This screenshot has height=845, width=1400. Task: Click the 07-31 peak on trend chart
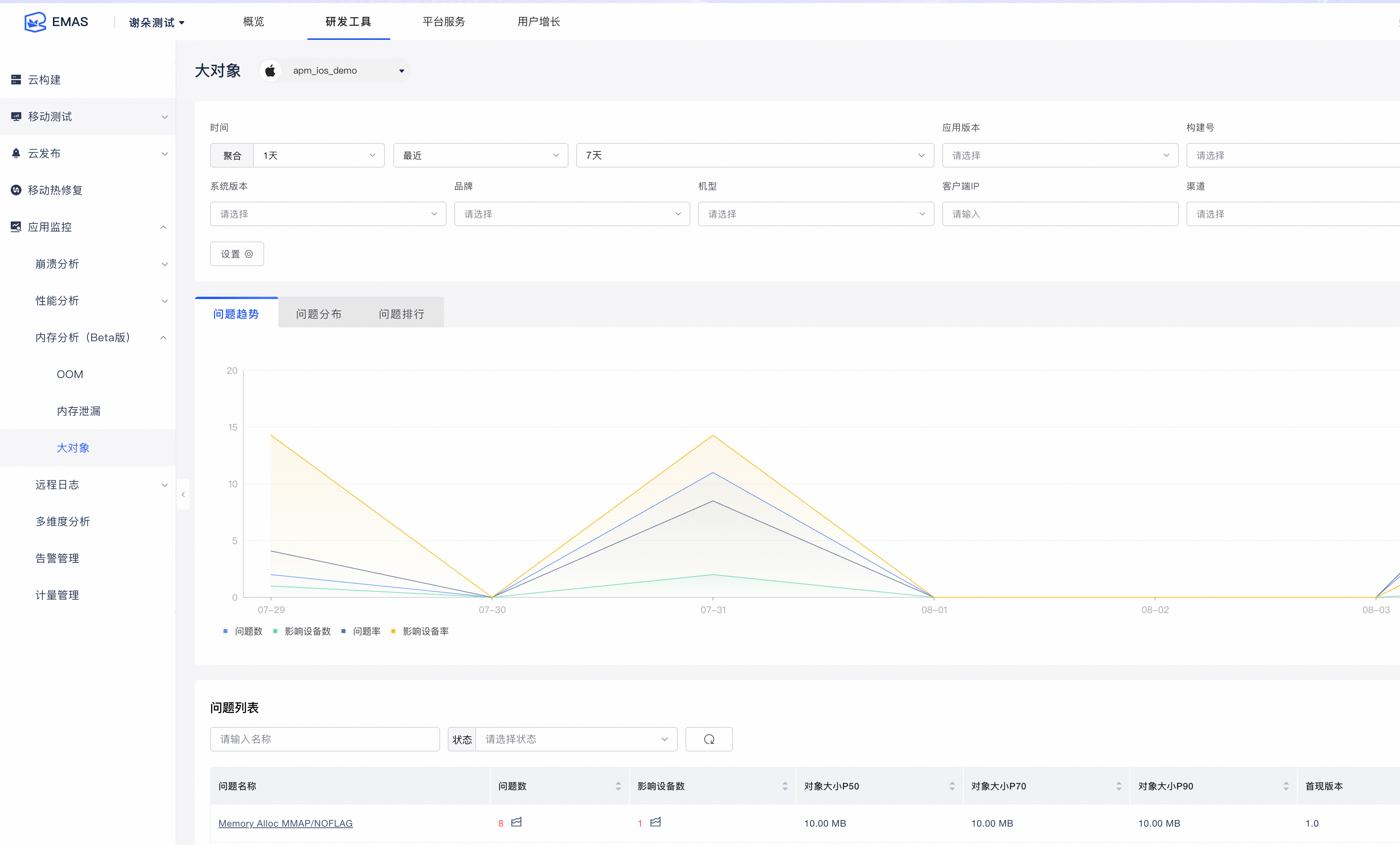click(713, 435)
